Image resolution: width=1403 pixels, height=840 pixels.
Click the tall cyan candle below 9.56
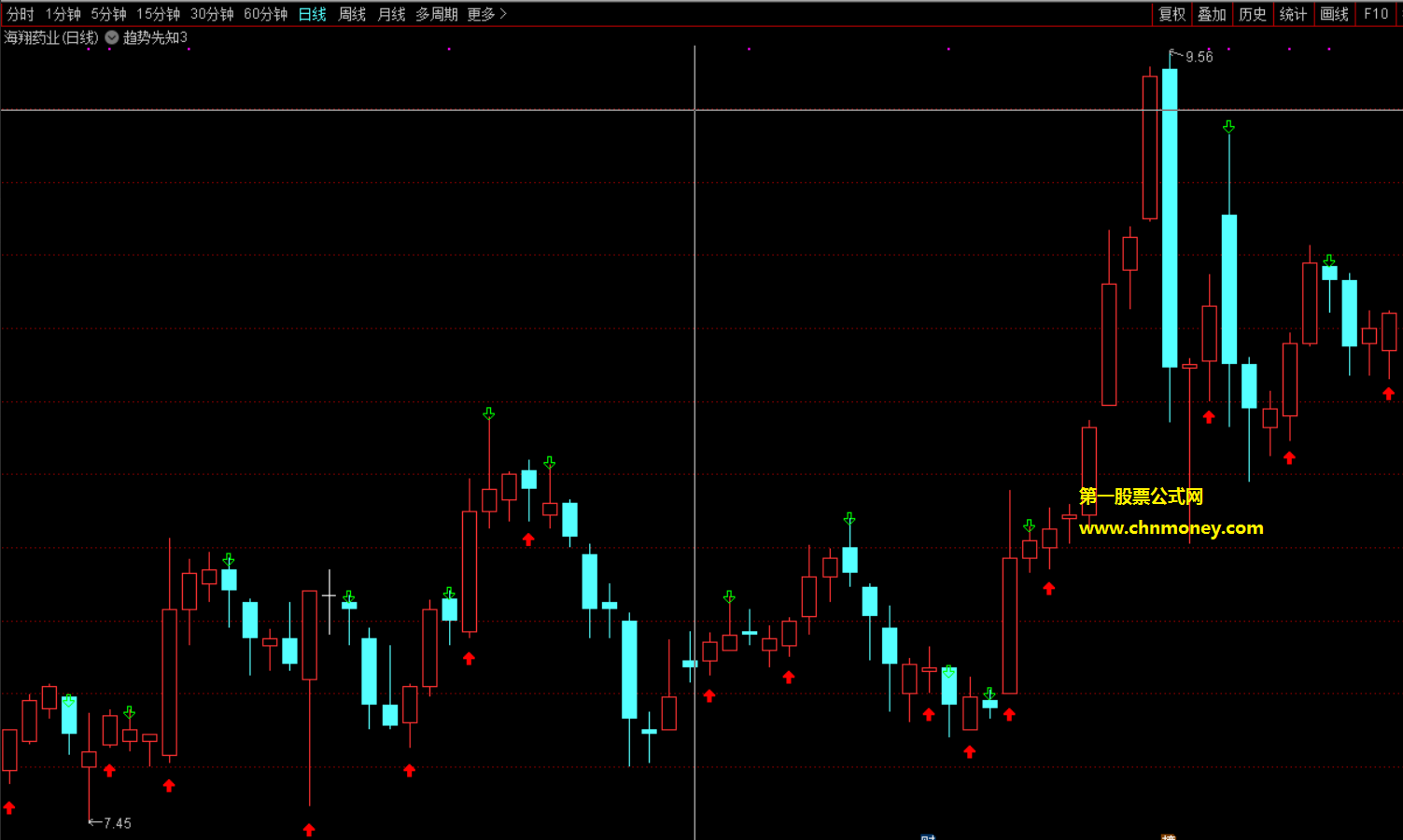point(1170,217)
